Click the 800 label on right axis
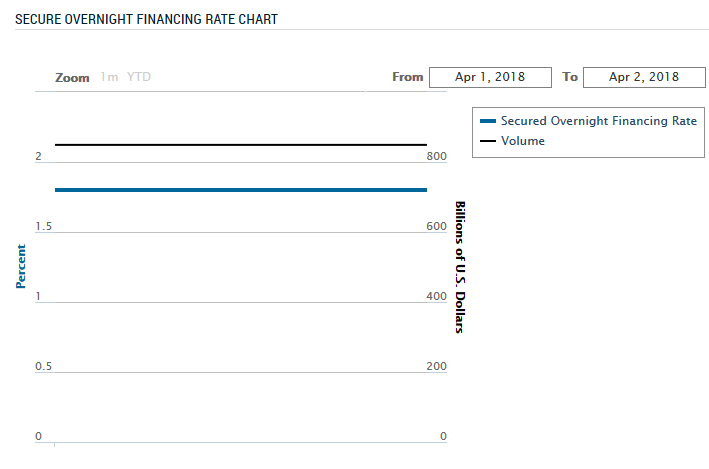The image size is (709, 469). [x=436, y=157]
